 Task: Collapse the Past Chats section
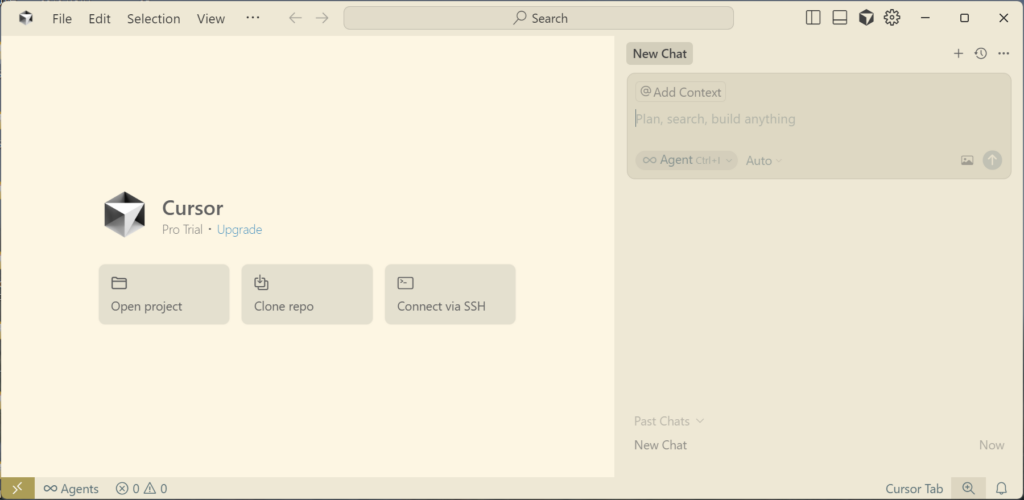pyautogui.click(x=669, y=421)
